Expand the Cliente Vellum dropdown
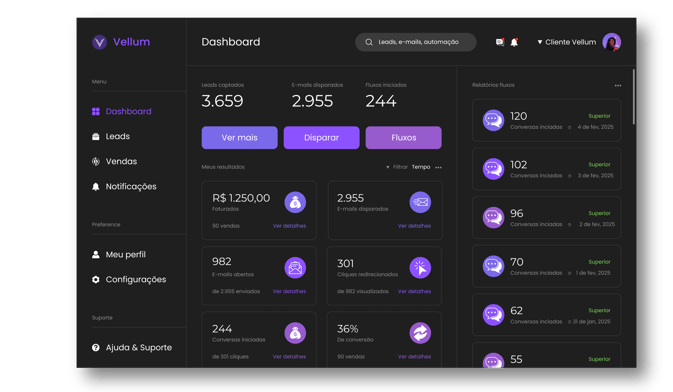The image size is (673, 392). click(567, 42)
